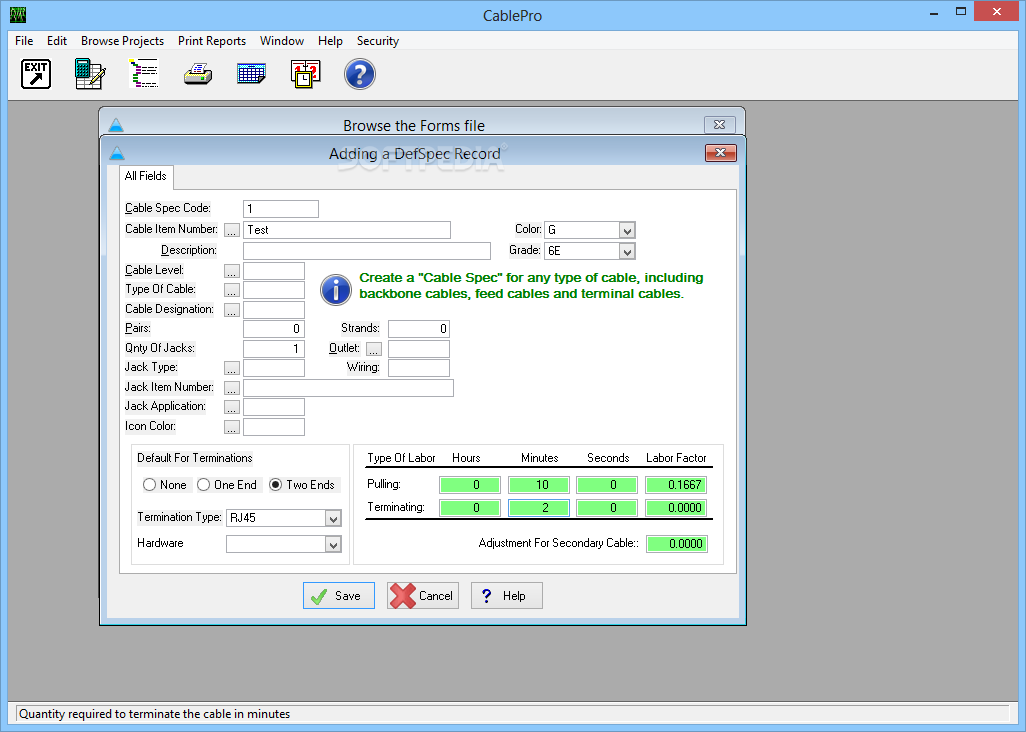Click the Adjustment For Secondary Cable field
This screenshot has width=1026, height=732.
tap(677, 544)
